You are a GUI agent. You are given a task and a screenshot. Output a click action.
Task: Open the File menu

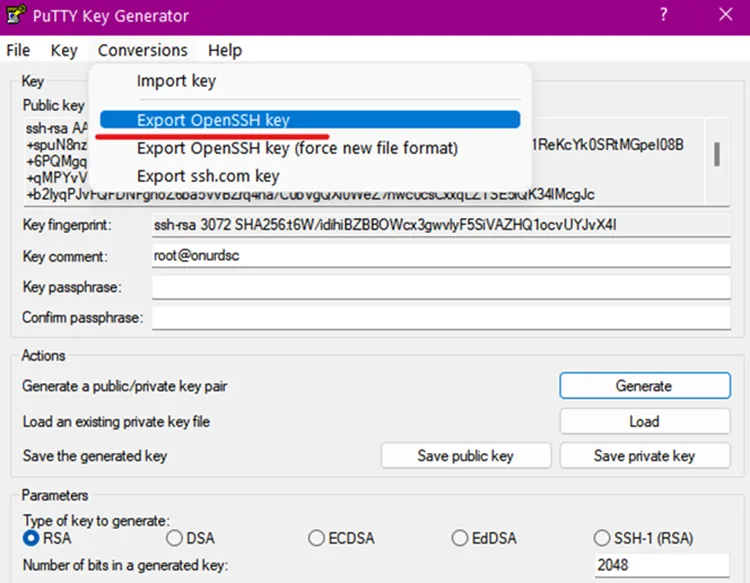click(18, 50)
